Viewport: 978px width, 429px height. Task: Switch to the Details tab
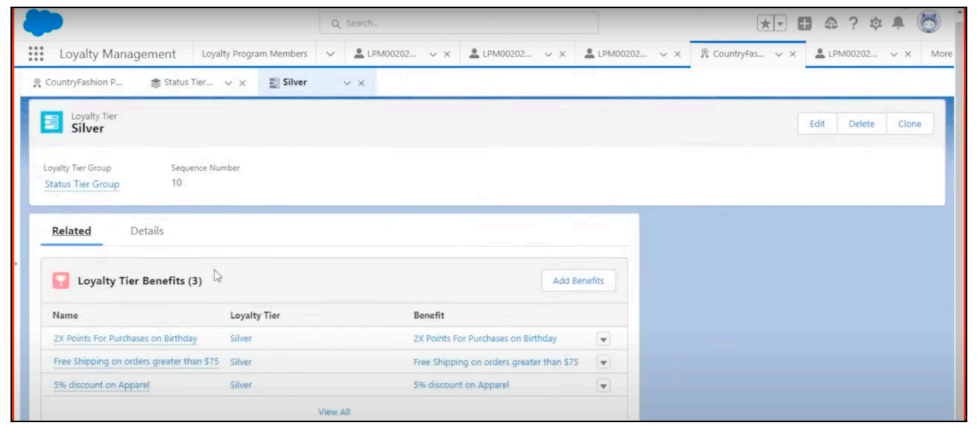click(x=147, y=231)
